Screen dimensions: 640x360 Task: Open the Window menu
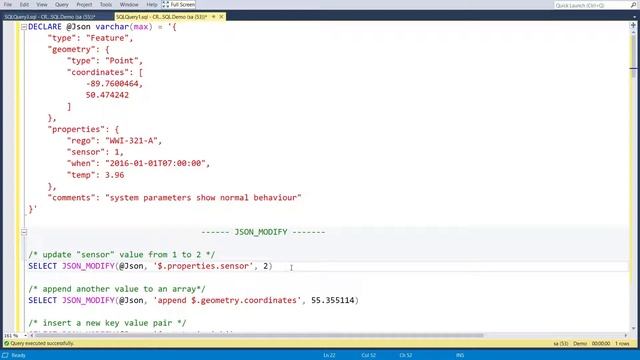(x=129, y=5)
